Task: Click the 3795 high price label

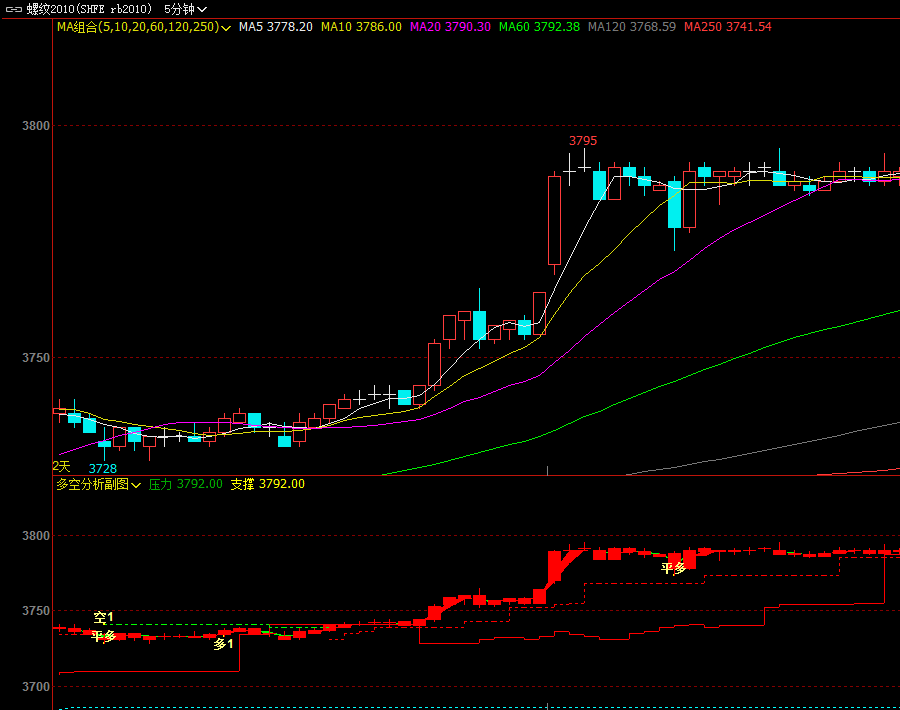Action: [583, 141]
